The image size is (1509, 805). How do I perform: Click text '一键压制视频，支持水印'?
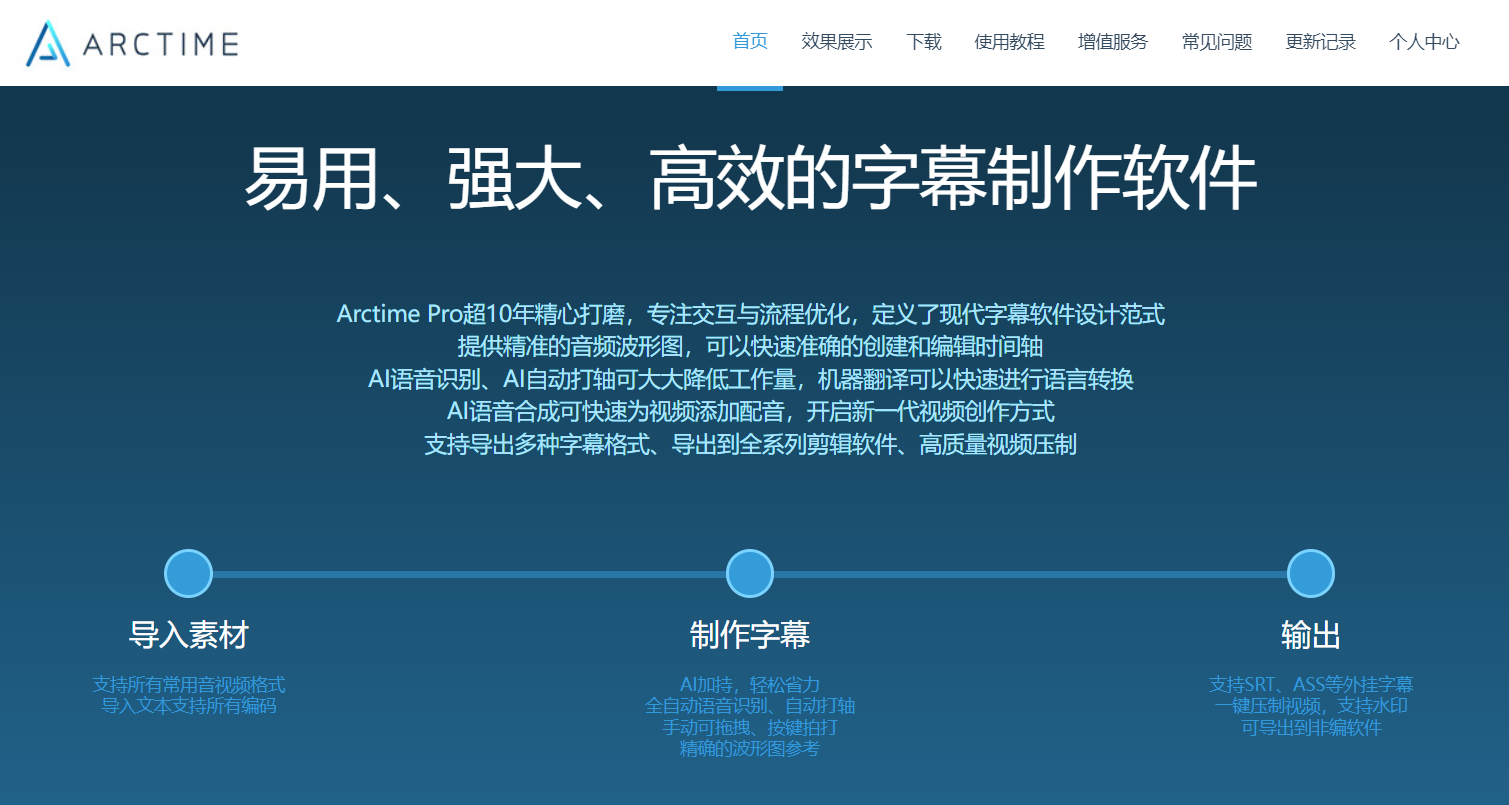1311,706
